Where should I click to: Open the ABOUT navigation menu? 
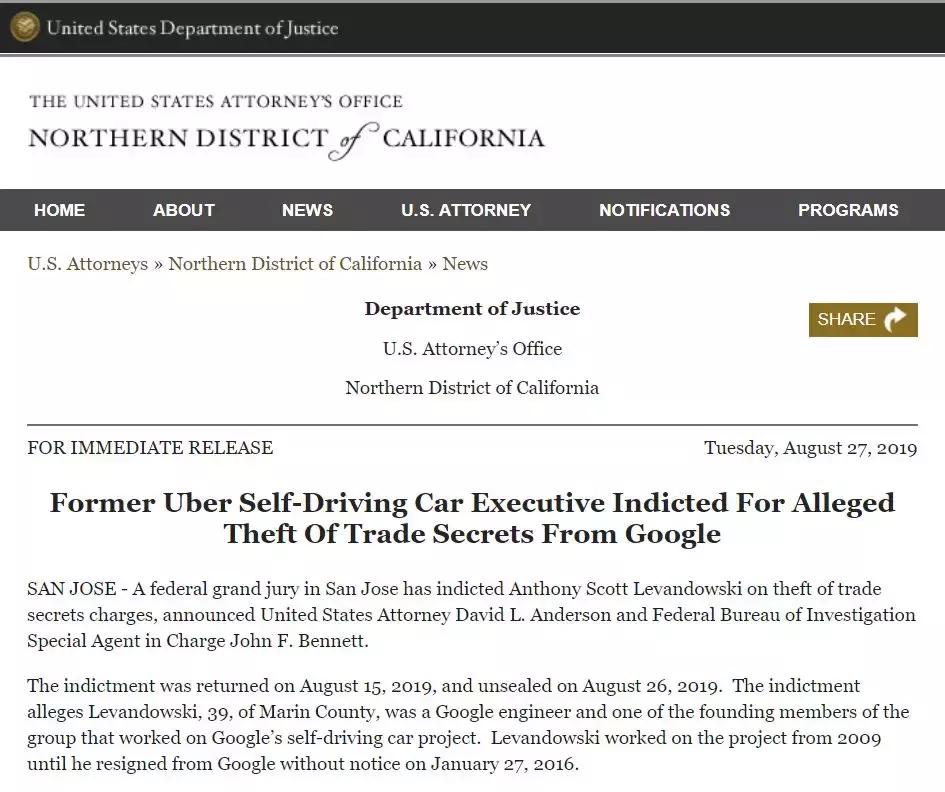coord(184,210)
